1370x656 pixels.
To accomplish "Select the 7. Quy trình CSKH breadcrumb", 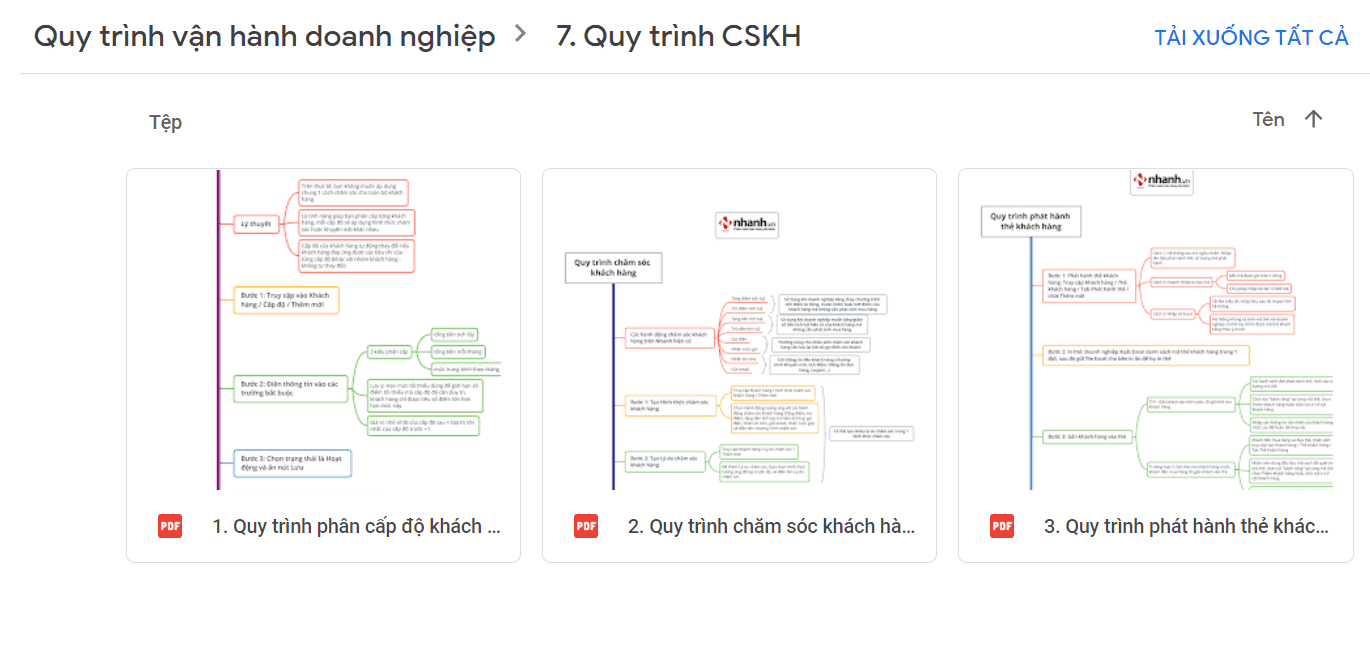I will pos(678,36).
